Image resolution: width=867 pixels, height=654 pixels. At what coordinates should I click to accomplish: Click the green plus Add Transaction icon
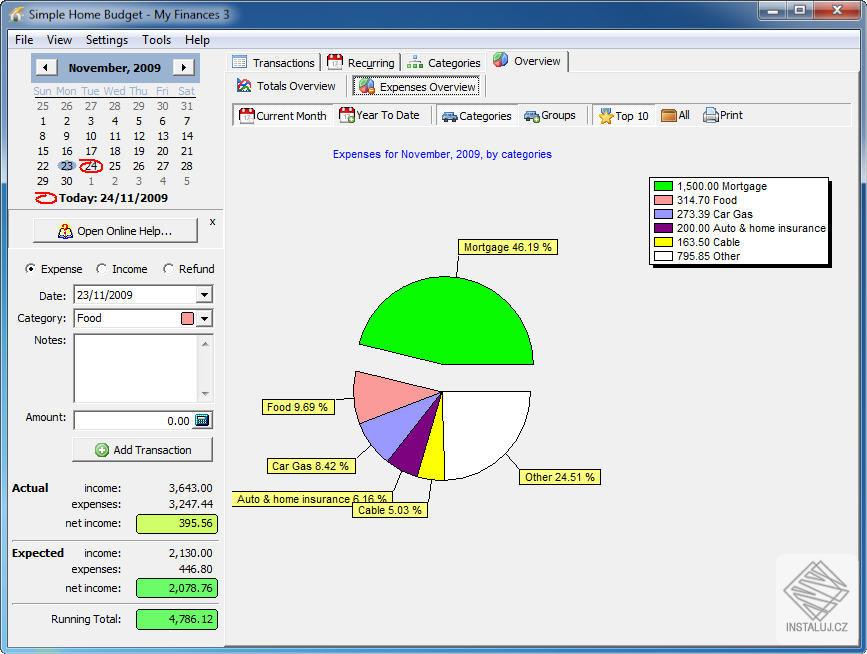(x=102, y=450)
